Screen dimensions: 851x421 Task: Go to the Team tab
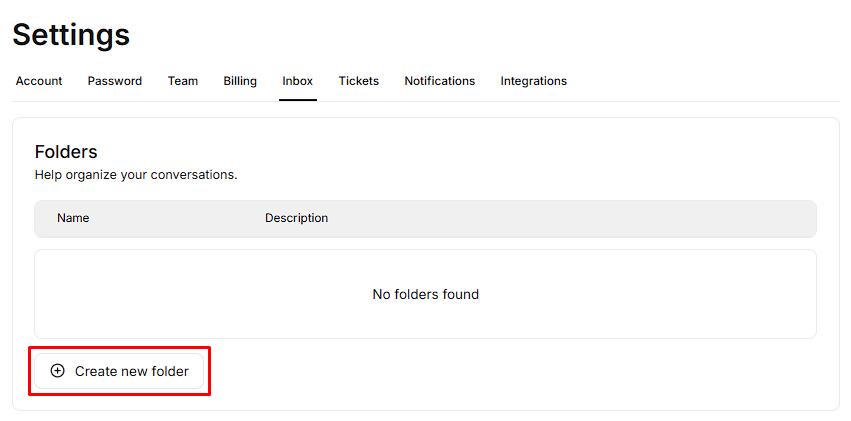coord(183,81)
